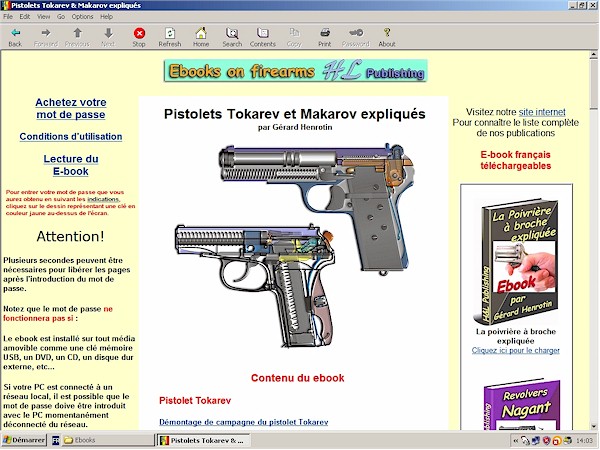Click the Forward arrow toolbar icon
Image resolution: width=600 pixels, height=450 pixels.
click(46, 37)
